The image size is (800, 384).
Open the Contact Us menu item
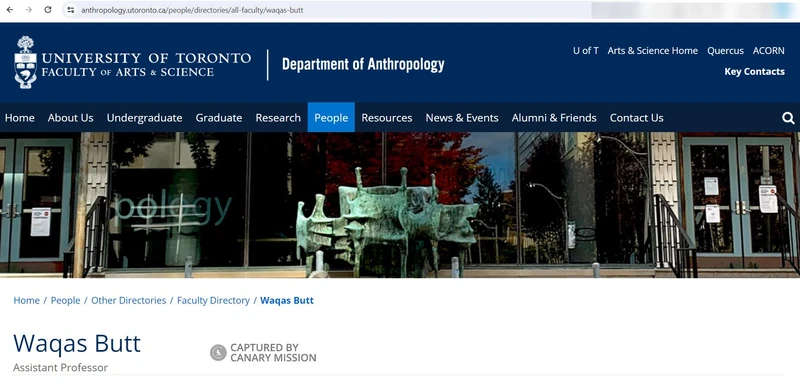click(x=636, y=118)
